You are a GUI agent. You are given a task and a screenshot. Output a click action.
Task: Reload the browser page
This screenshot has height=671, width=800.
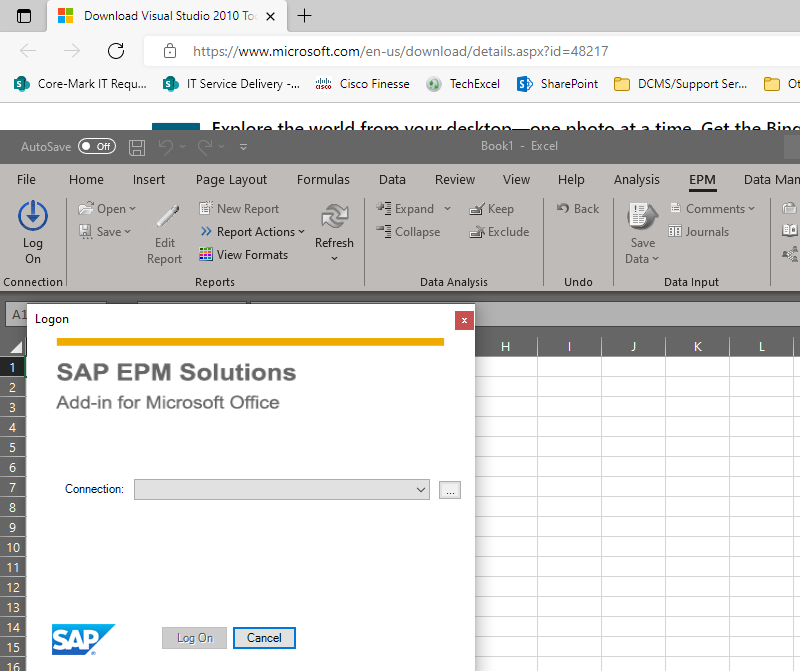click(116, 51)
